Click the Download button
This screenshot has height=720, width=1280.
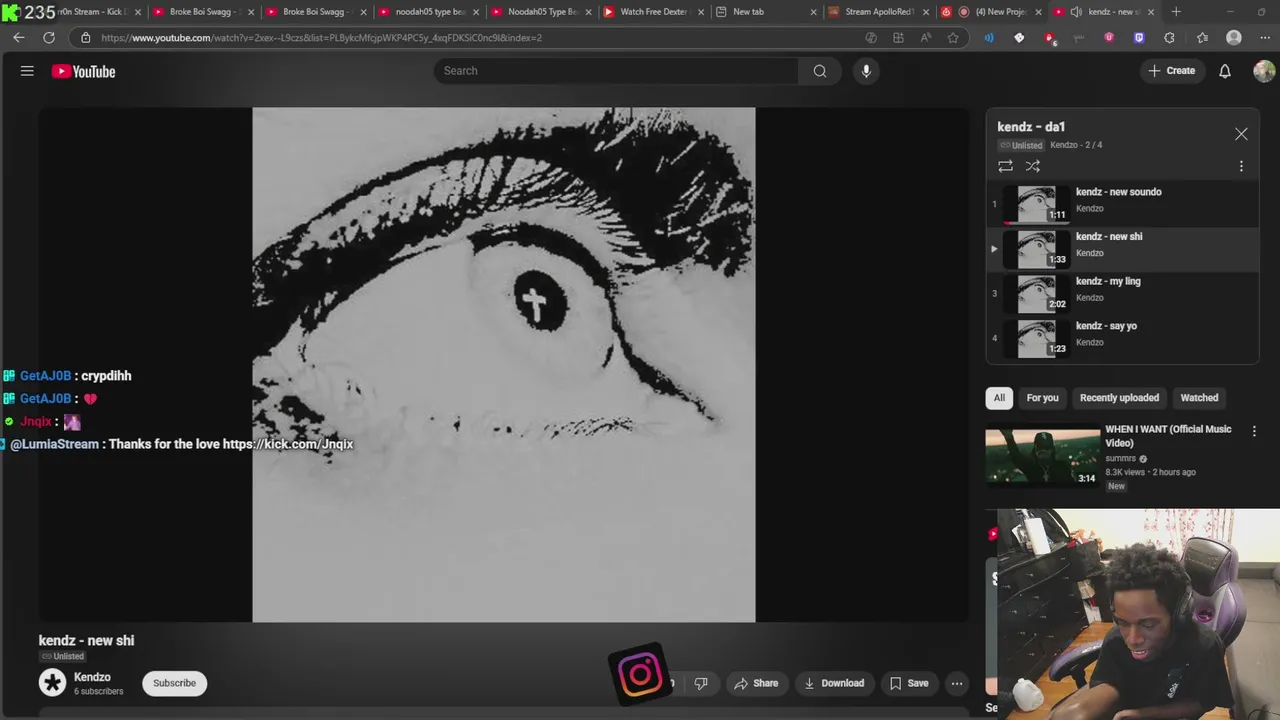click(x=834, y=683)
